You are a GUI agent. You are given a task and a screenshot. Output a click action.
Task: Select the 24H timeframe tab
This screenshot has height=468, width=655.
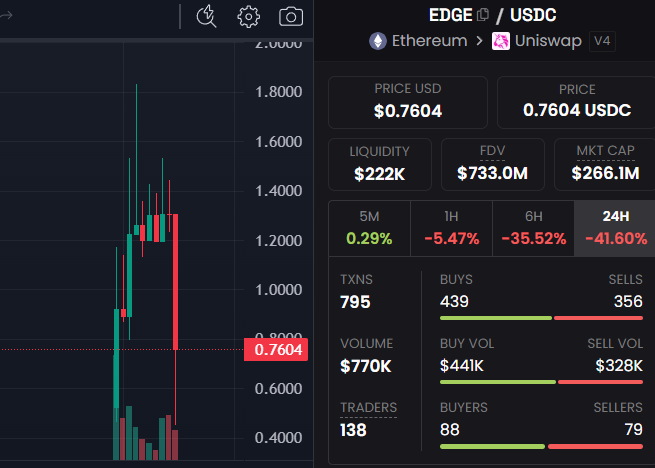pyautogui.click(x=615, y=228)
